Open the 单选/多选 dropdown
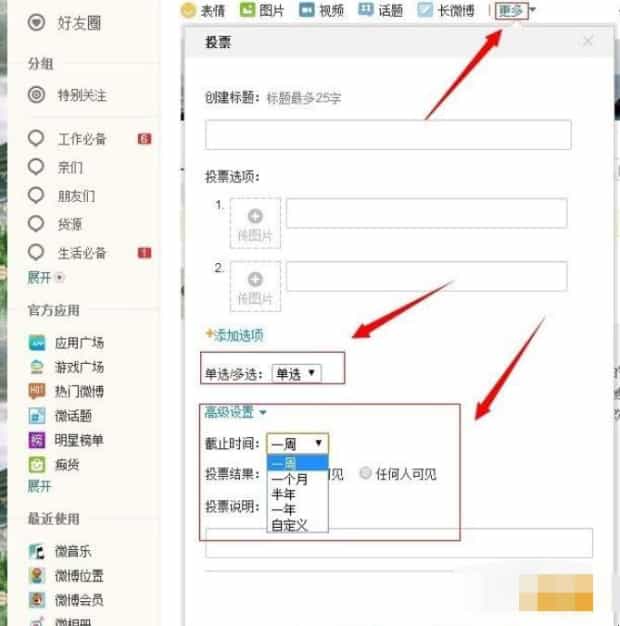 297,373
